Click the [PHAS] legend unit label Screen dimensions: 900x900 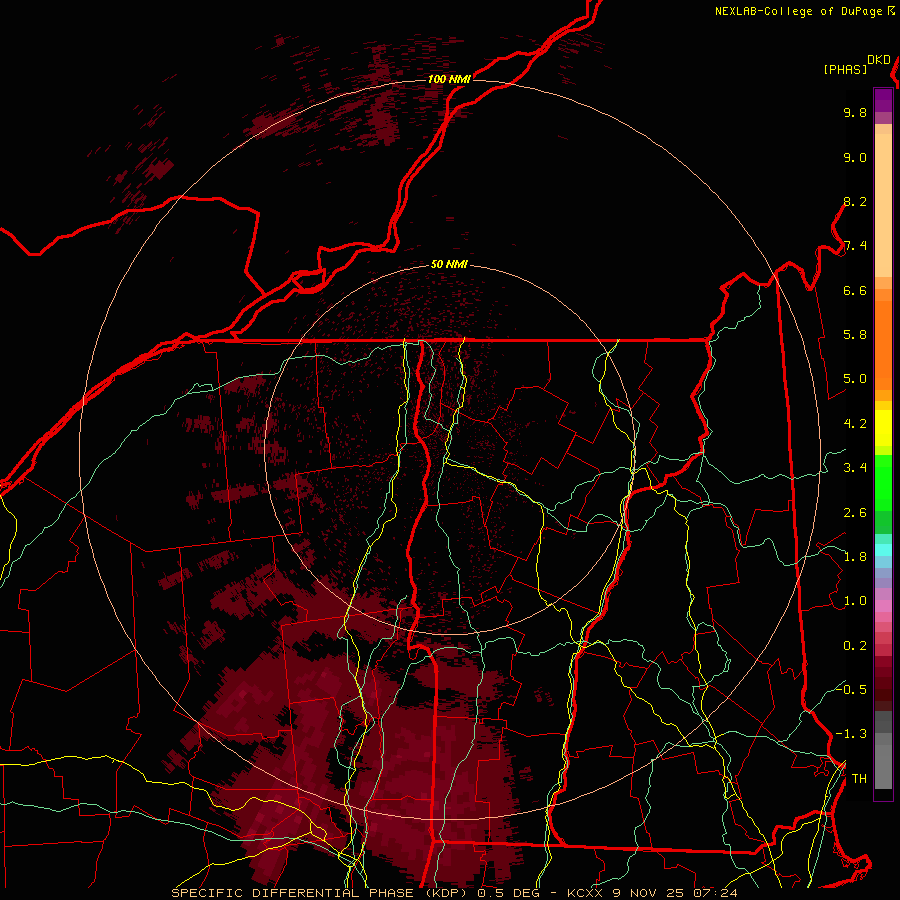tap(845, 69)
